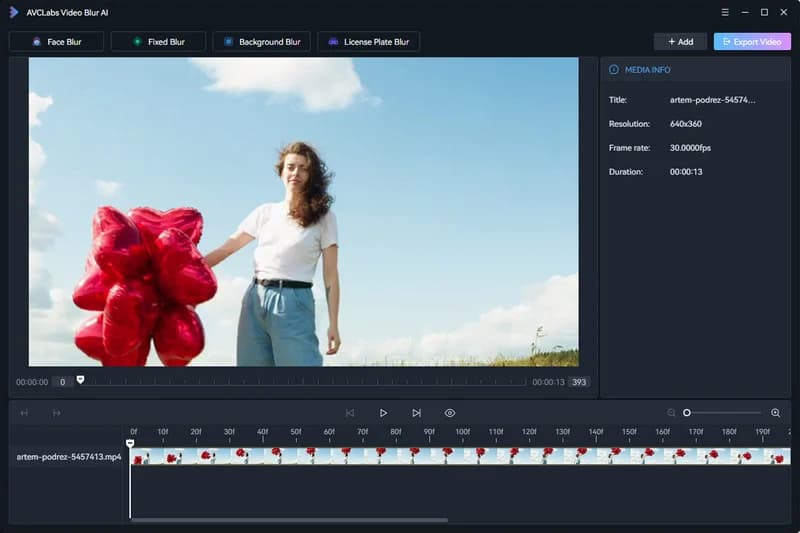Zoom out the timeline with magnifier icon
The image size is (800, 533).
pos(672,413)
